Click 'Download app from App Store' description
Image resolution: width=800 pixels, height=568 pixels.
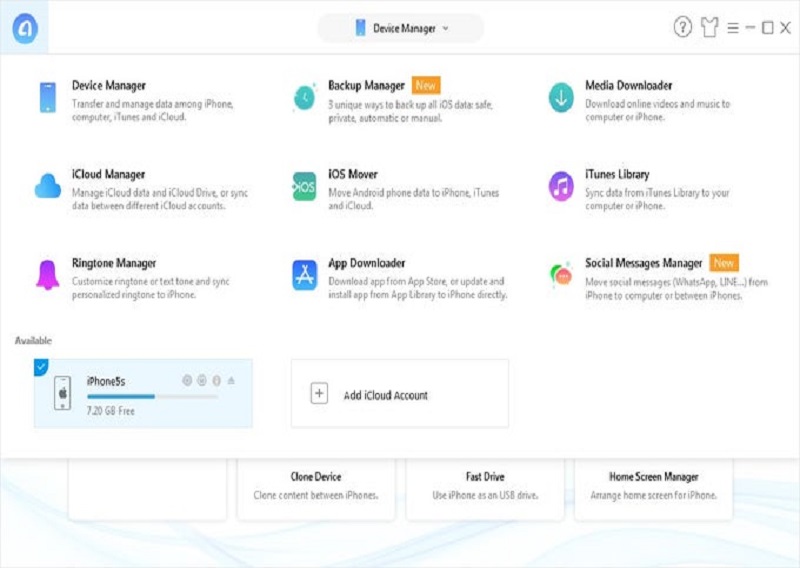point(417,288)
